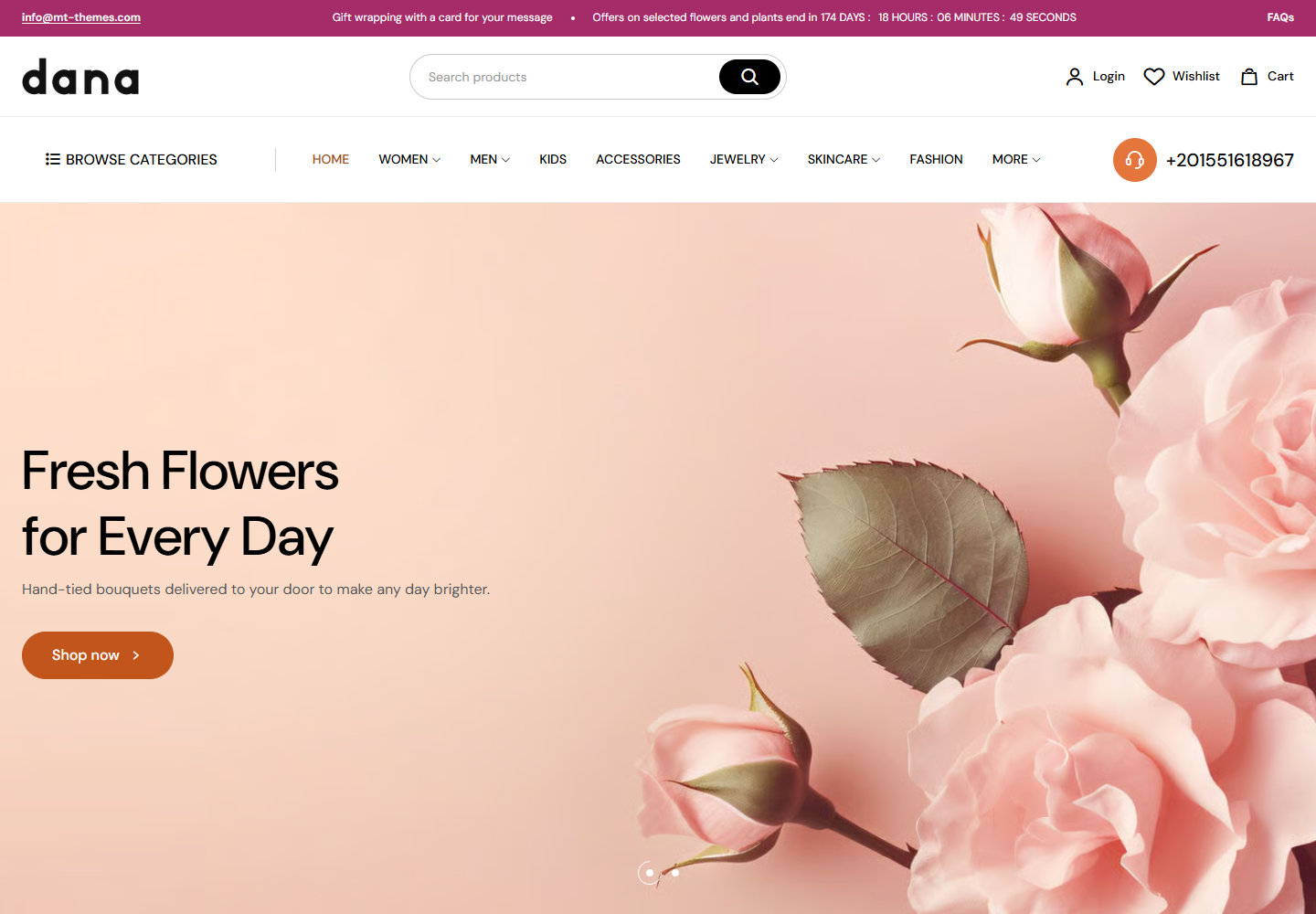Image resolution: width=1316 pixels, height=914 pixels.
Task: Click the Cart link text
Action: click(1280, 77)
